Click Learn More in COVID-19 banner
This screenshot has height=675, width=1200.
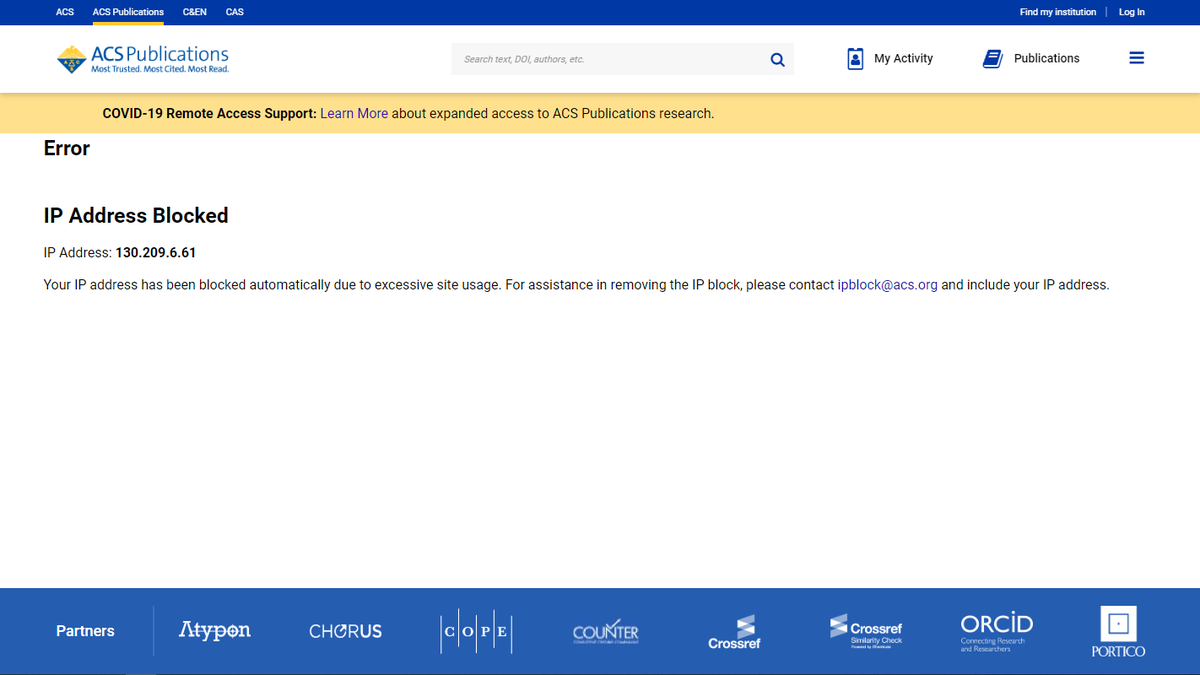pos(354,114)
